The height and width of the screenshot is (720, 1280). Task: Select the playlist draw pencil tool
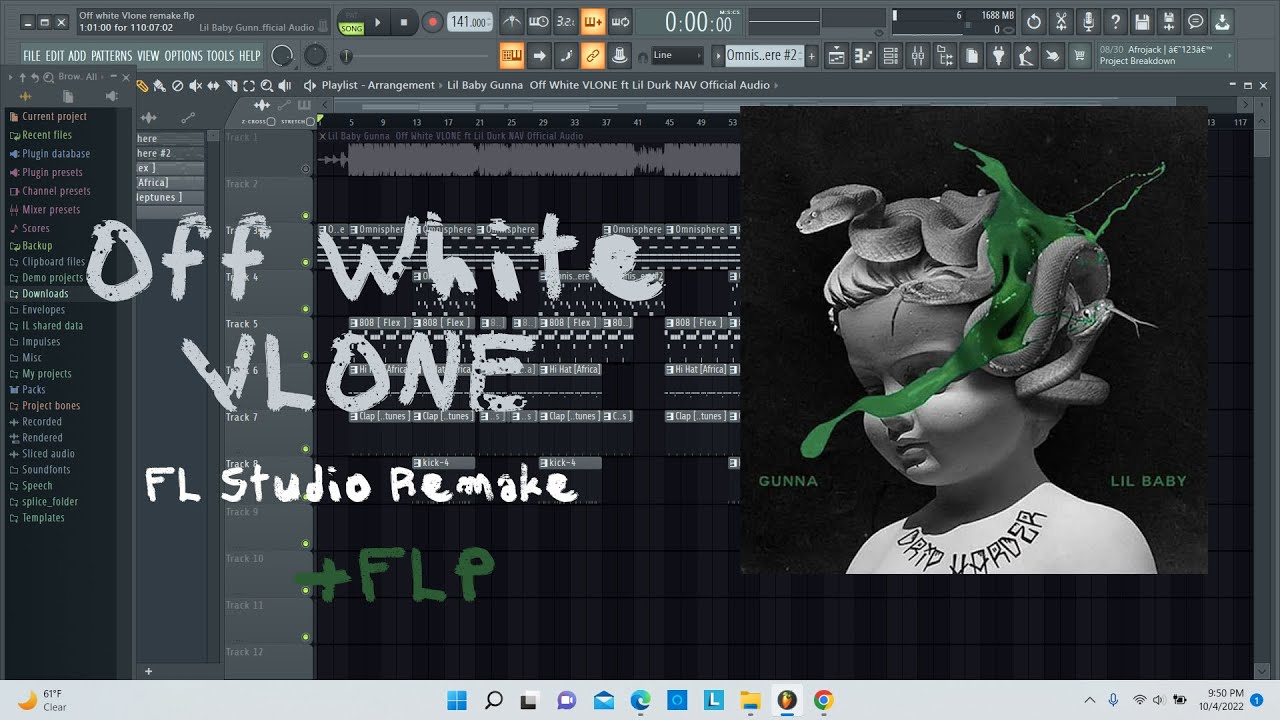[143, 86]
